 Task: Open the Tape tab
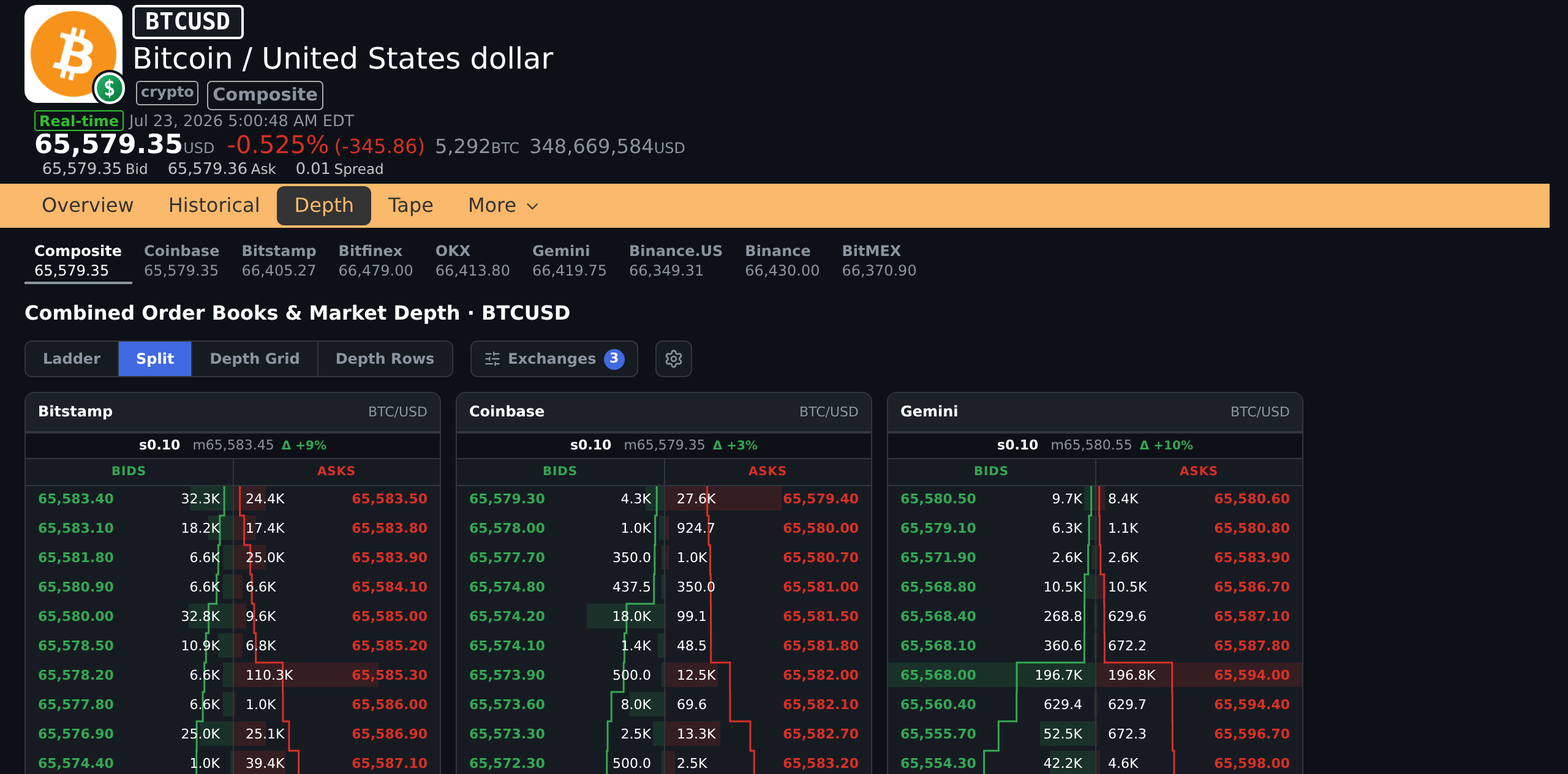410,205
